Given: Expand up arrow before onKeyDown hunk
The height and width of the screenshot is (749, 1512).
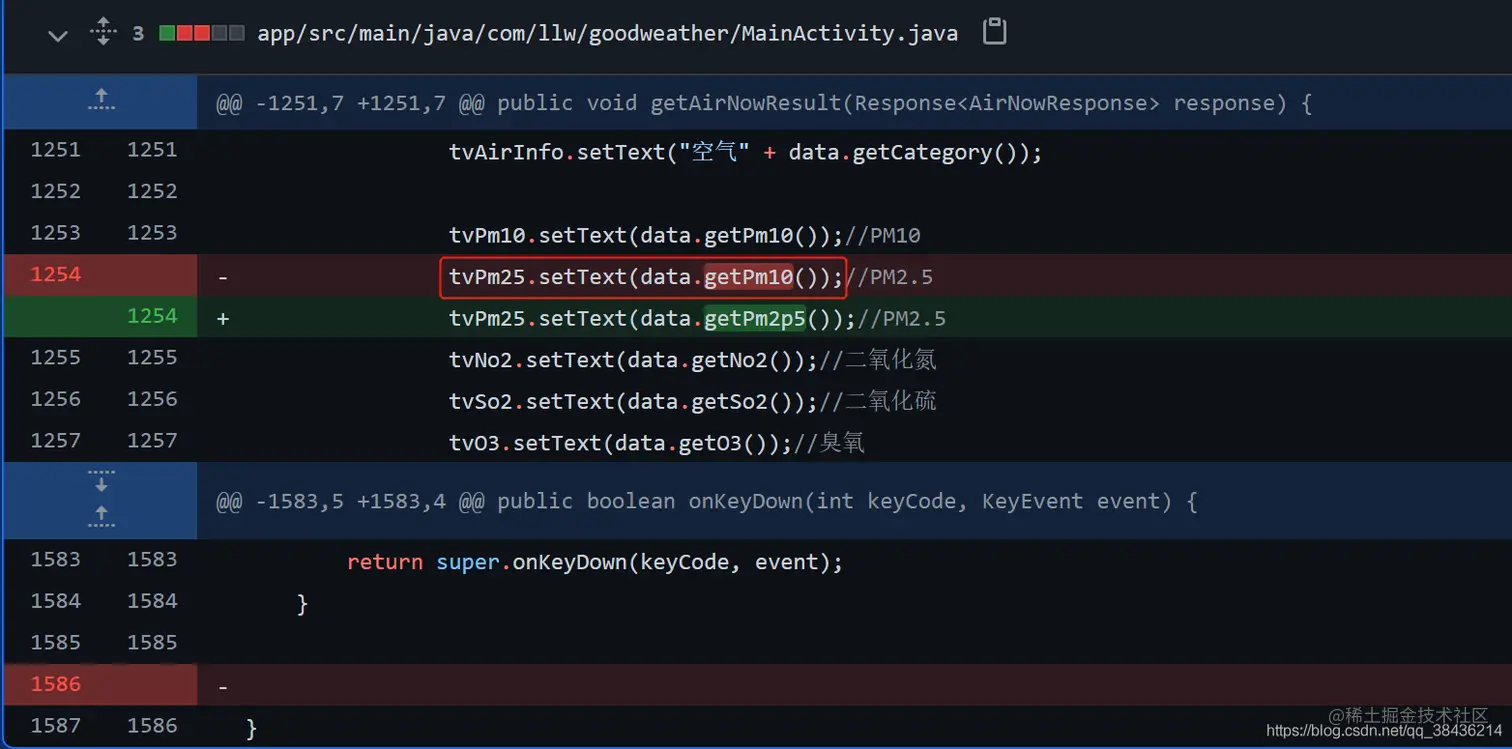Looking at the screenshot, I should [x=101, y=516].
